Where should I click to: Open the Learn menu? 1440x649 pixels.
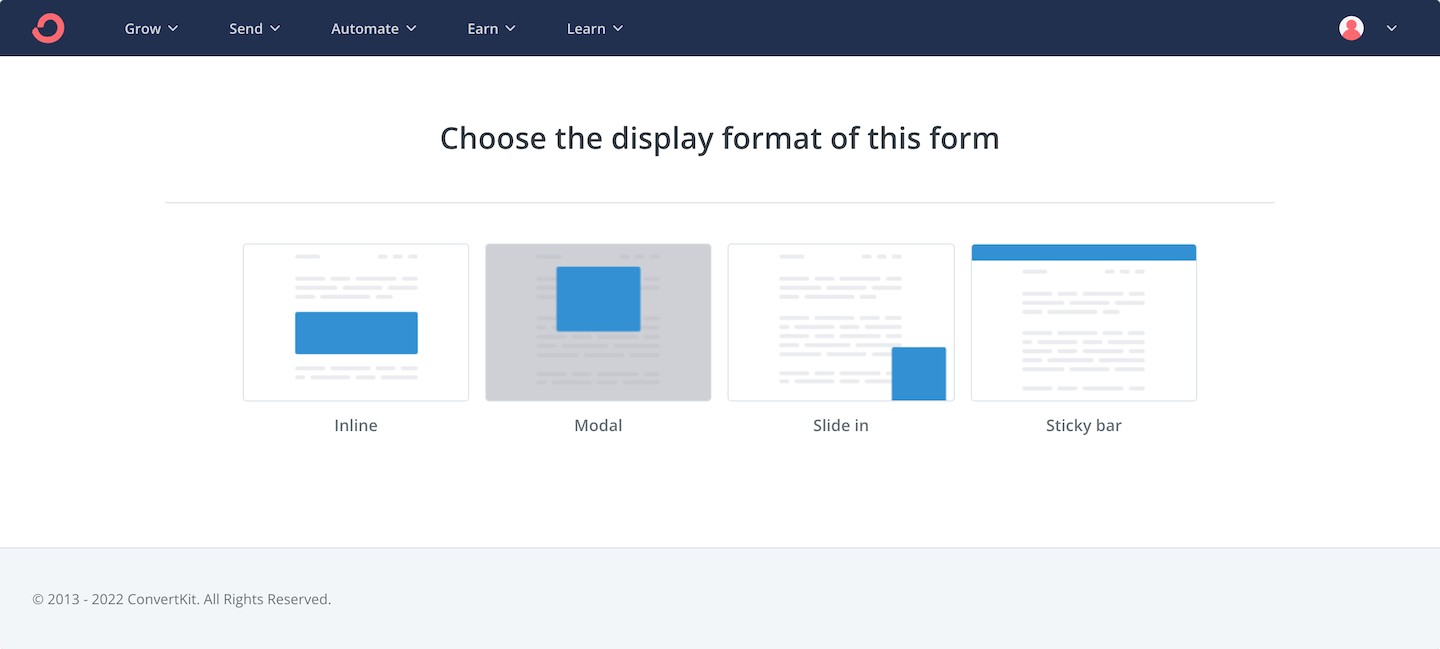tap(595, 28)
